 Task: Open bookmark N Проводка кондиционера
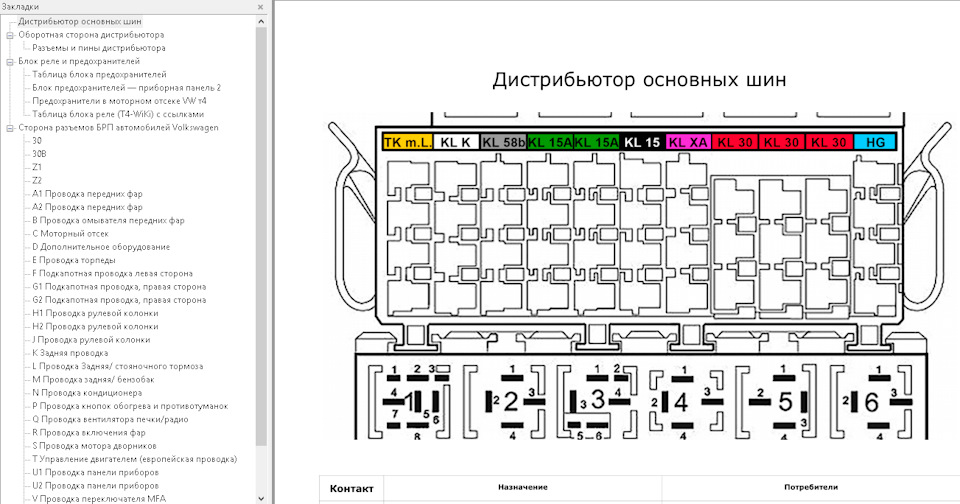point(87,393)
